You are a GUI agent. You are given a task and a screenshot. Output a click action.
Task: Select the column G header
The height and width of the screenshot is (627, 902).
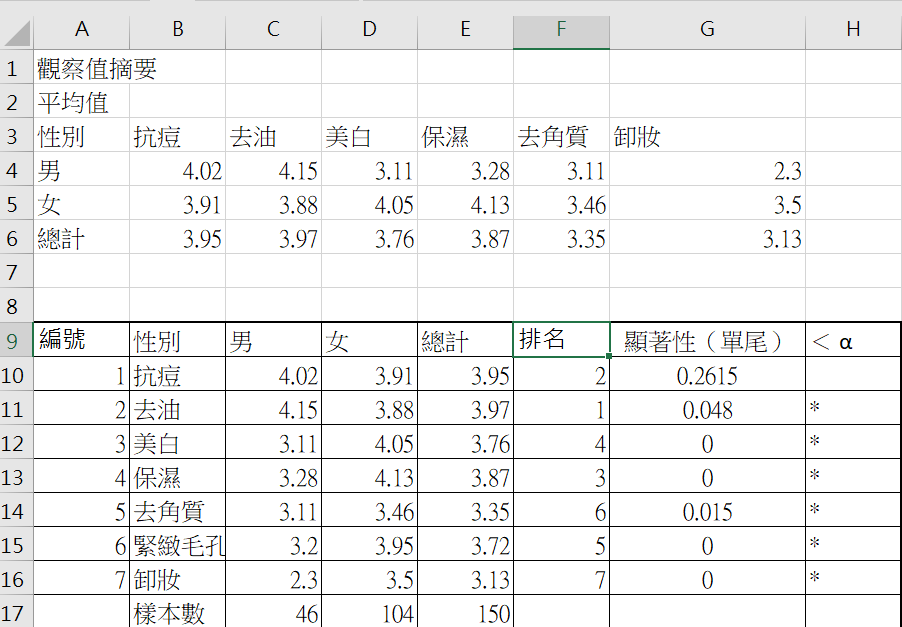click(x=707, y=30)
